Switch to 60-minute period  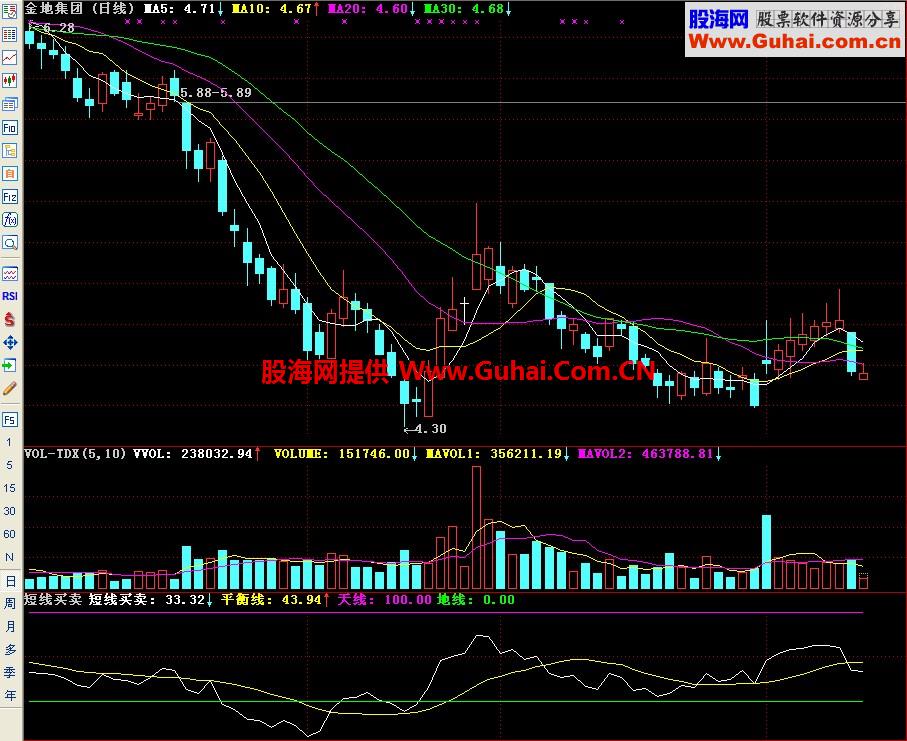[9, 534]
